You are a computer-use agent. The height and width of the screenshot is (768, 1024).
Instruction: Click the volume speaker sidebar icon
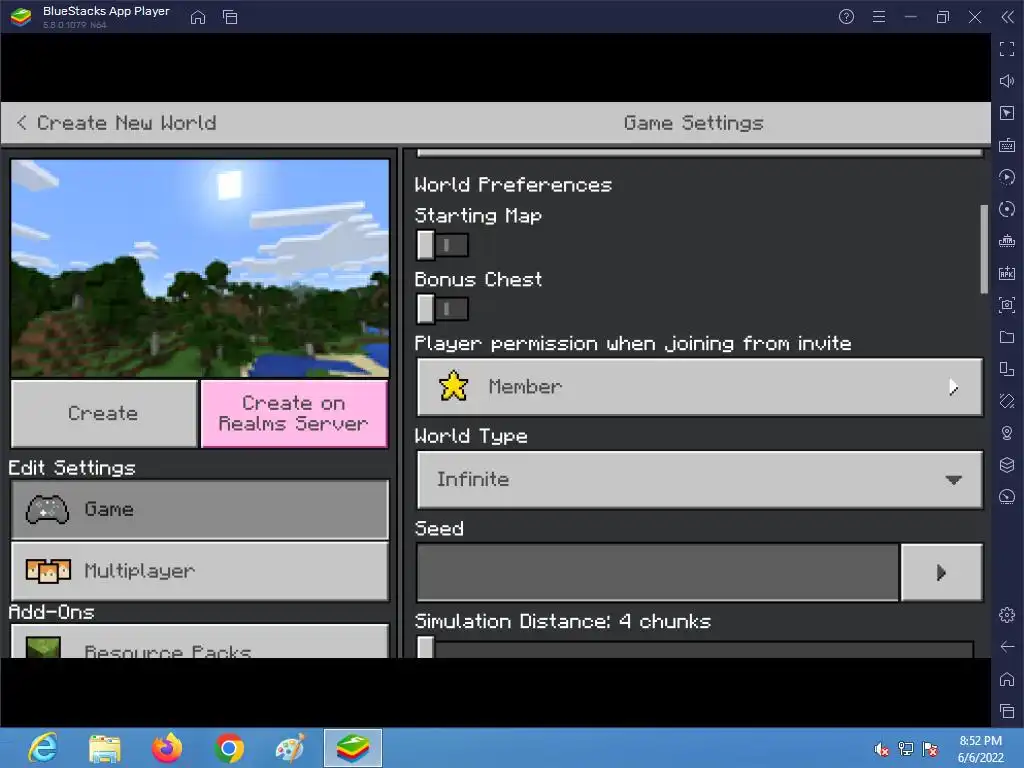click(x=1007, y=81)
